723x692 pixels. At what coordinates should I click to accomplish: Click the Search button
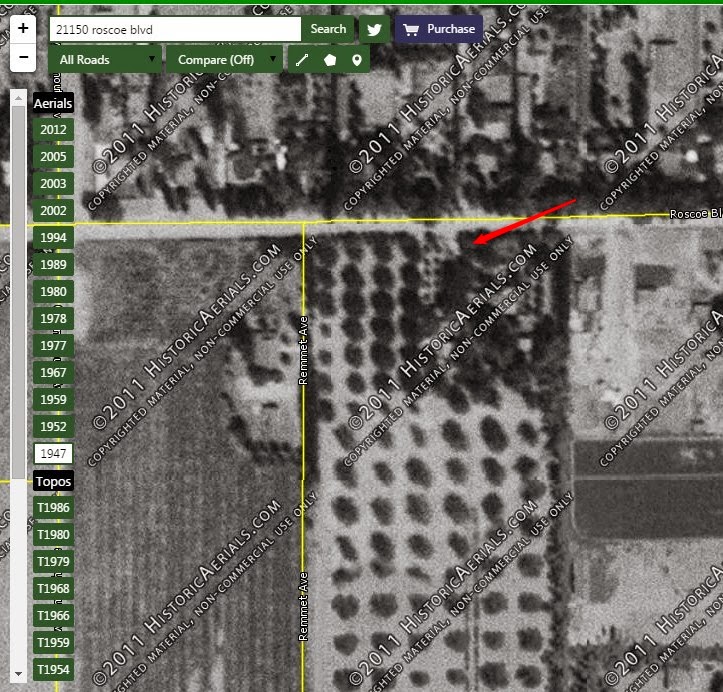click(x=328, y=29)
